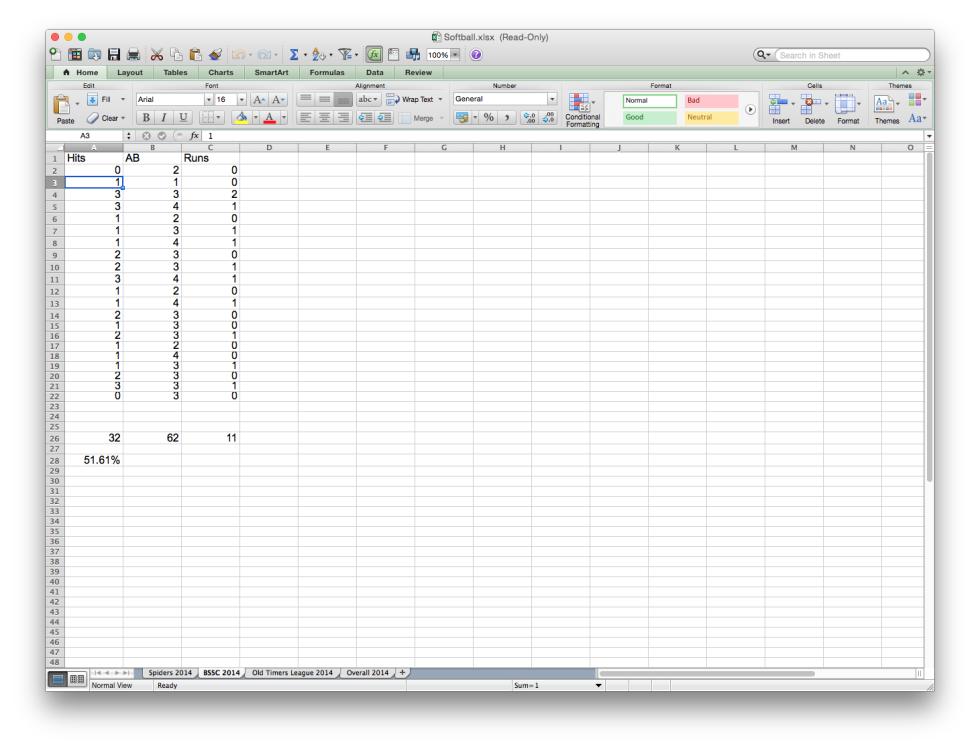Apply red font color A

pos(269,117)
